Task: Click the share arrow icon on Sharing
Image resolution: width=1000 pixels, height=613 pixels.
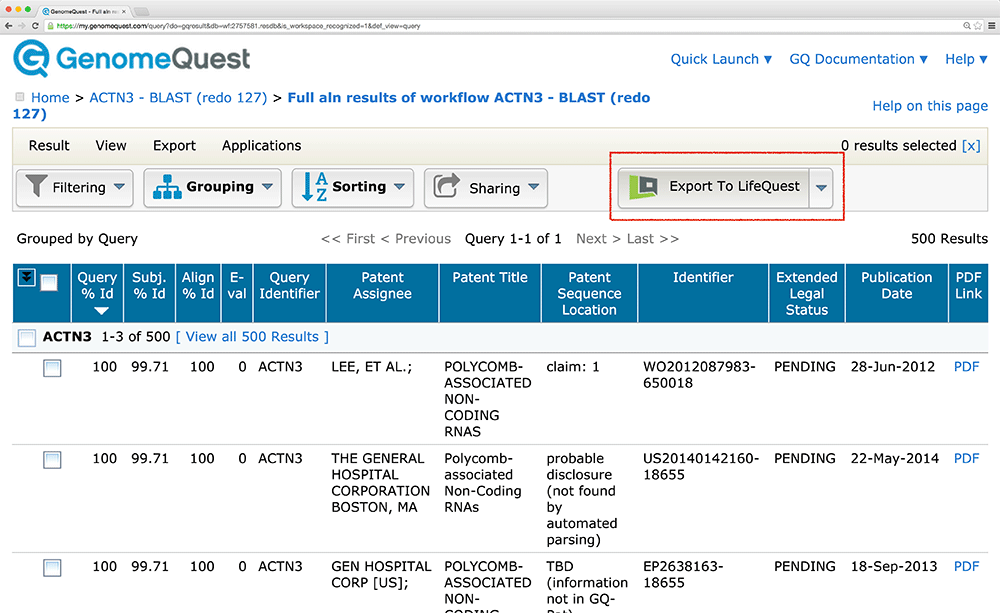Action: point(446,186)
